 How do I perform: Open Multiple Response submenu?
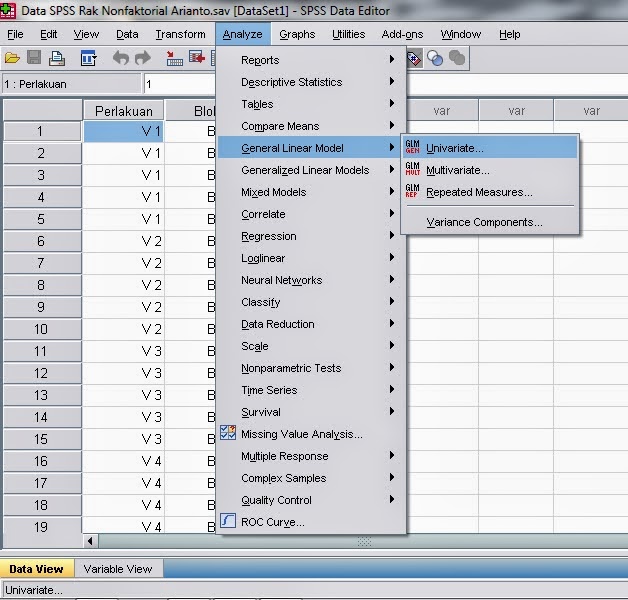311,456
